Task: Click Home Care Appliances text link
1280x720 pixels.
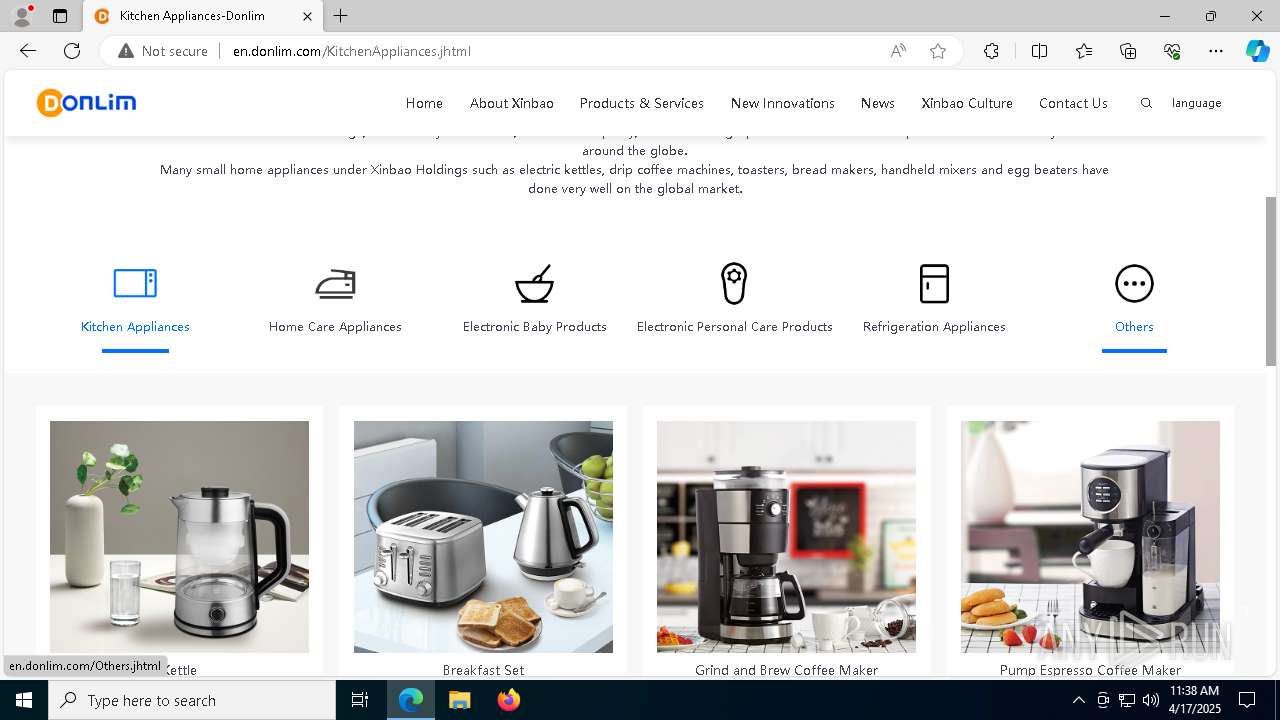Action: pyautogui.click(x=335, y=326)
